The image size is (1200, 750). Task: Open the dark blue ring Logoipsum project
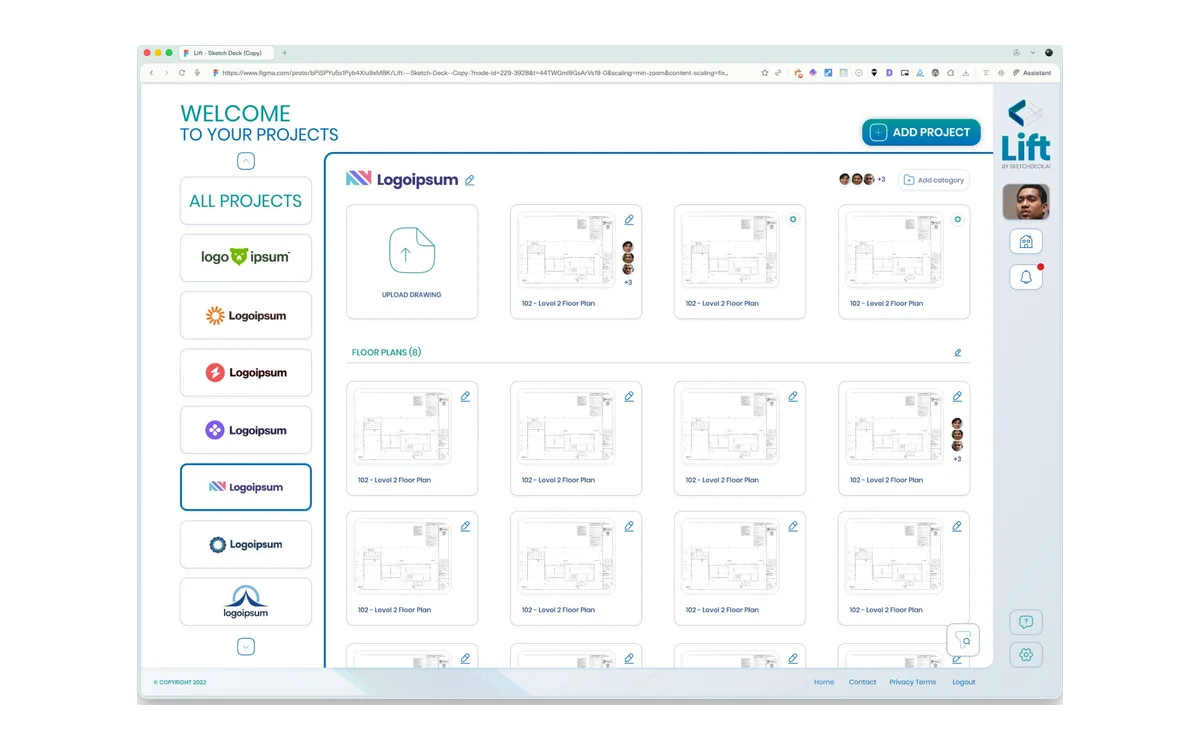(x=246, y=545)
